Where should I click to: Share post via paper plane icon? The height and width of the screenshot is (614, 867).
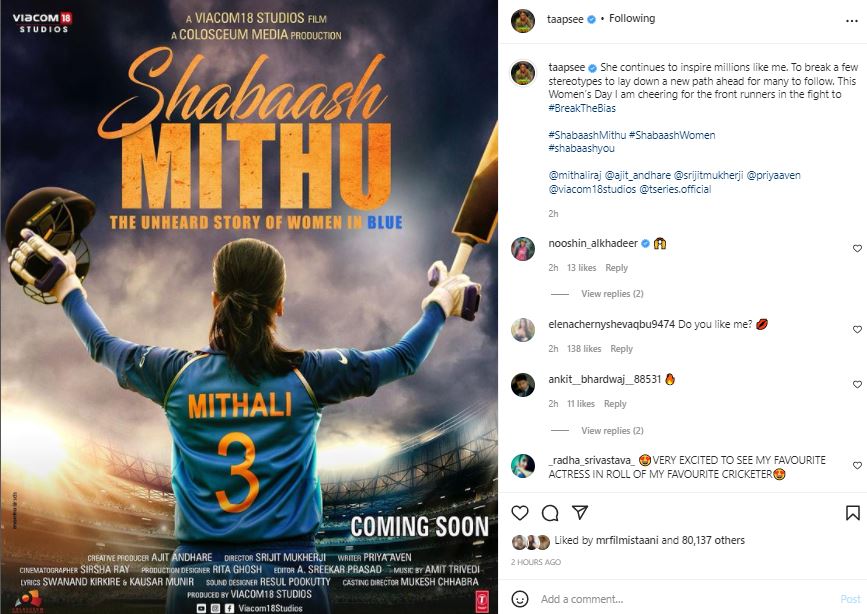[x=579, y=512]
